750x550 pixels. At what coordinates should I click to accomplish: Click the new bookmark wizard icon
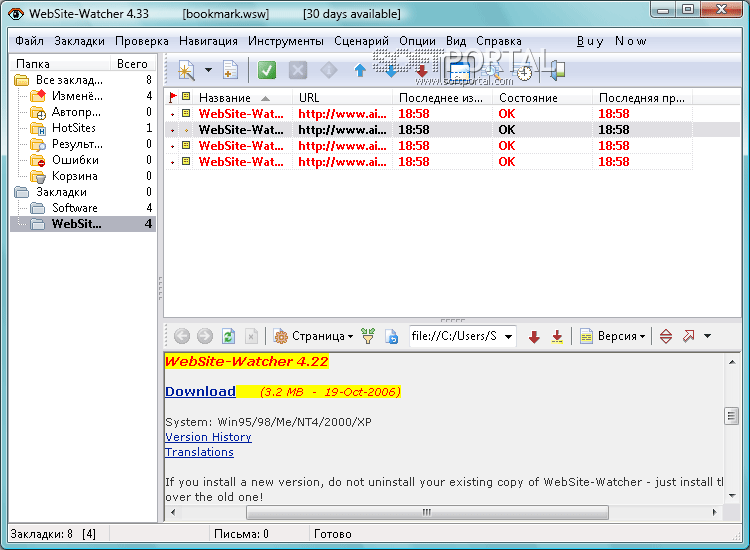coord(186,70)
